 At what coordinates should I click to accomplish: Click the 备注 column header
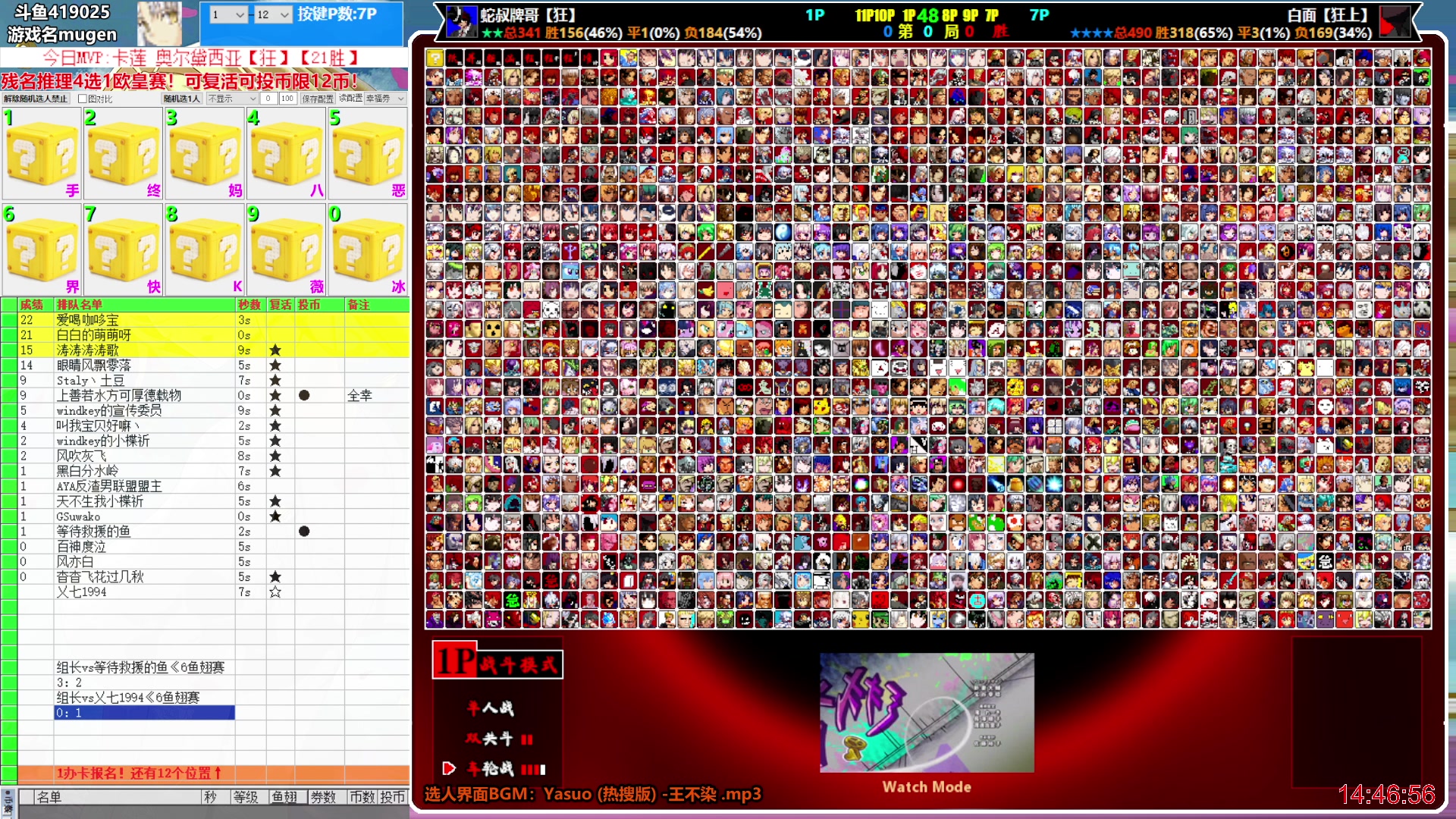tap(377, 305)
